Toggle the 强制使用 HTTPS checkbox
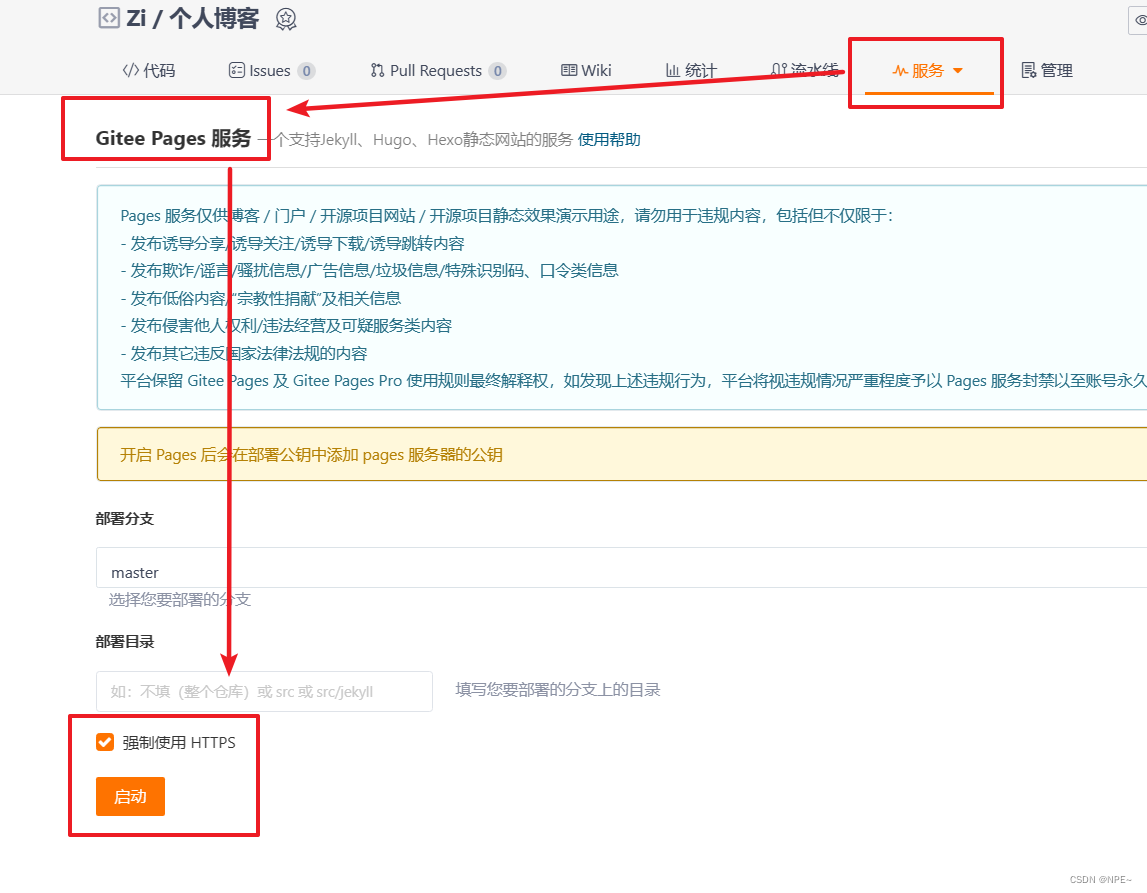 coord(105,742)
